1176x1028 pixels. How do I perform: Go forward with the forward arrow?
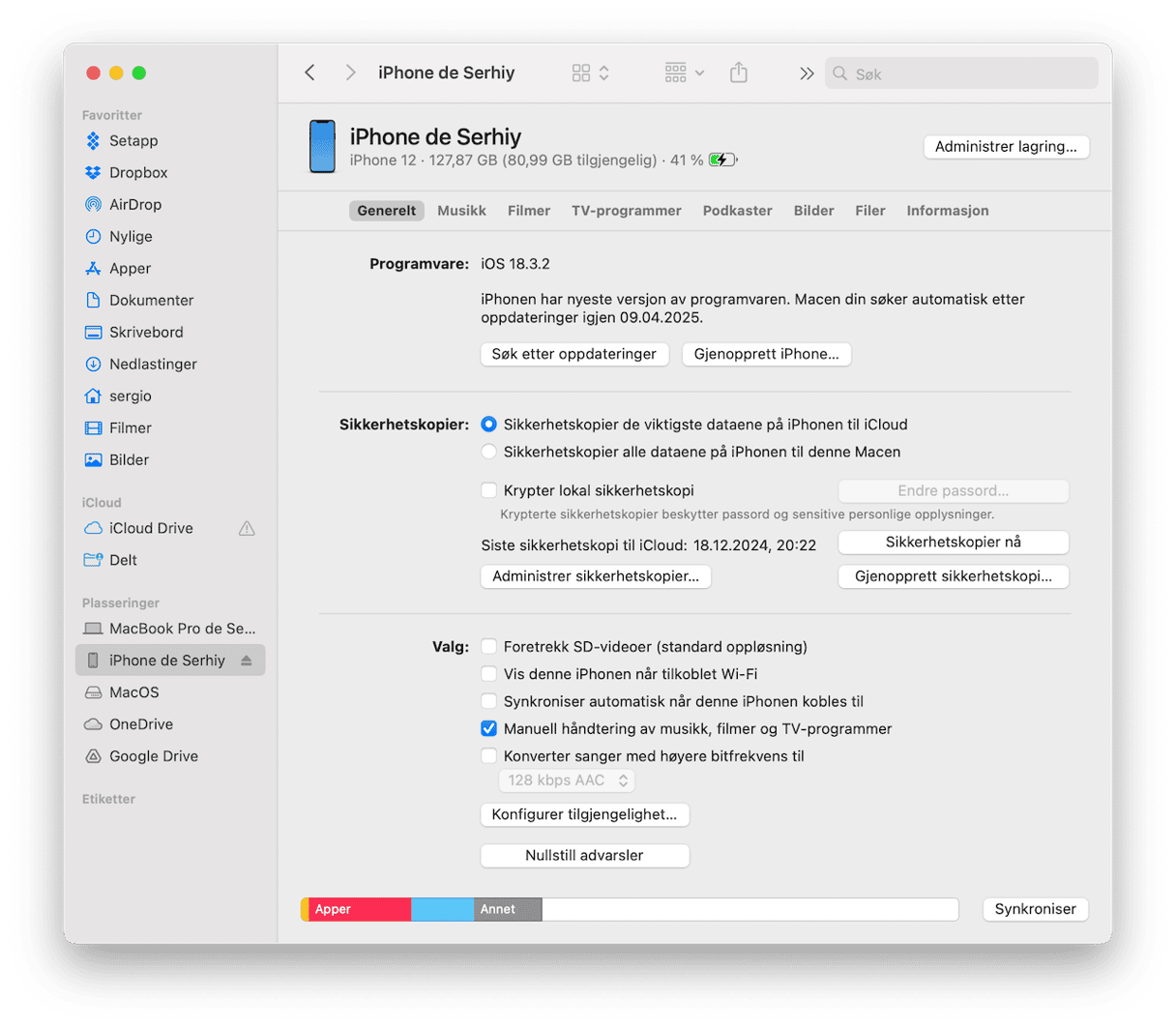tap(350, 73)
